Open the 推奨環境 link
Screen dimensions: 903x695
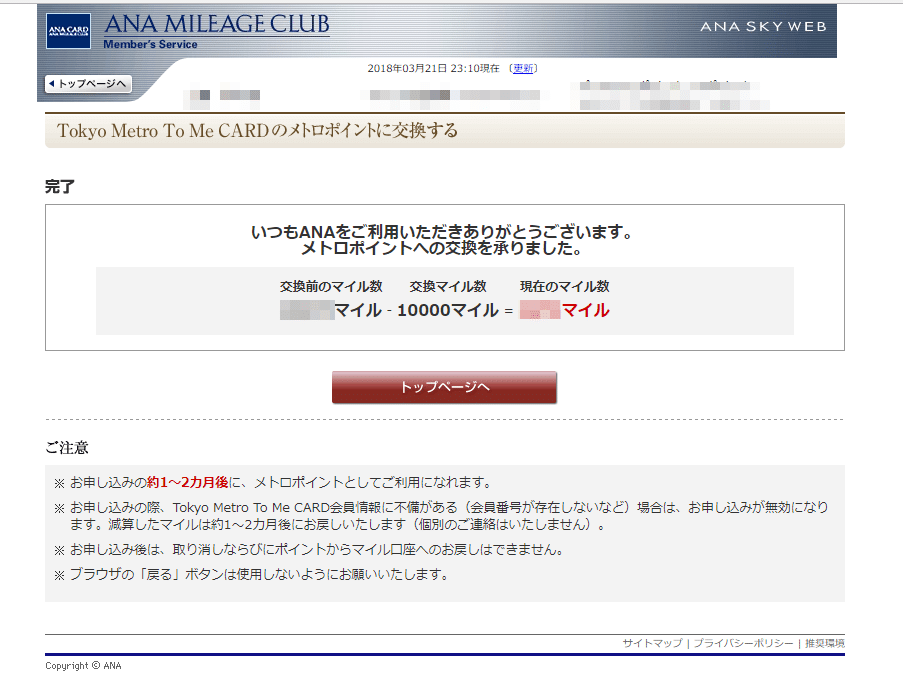coord(824,643)
